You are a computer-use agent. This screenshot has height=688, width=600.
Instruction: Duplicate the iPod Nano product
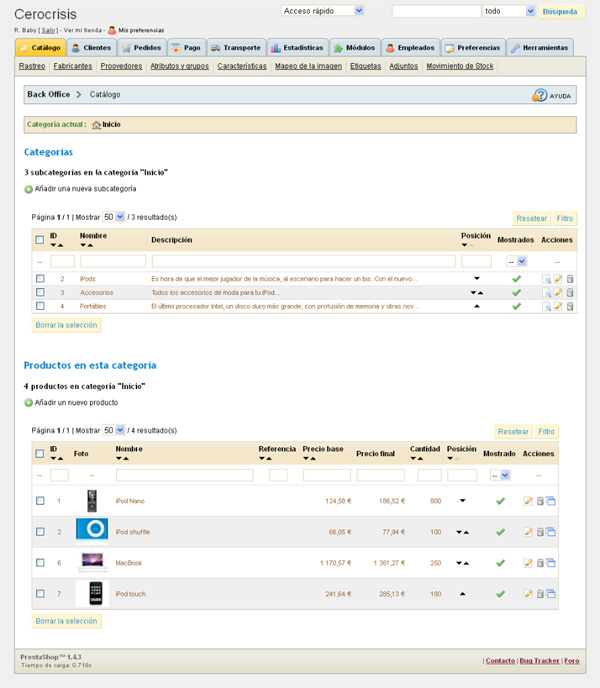550,501
